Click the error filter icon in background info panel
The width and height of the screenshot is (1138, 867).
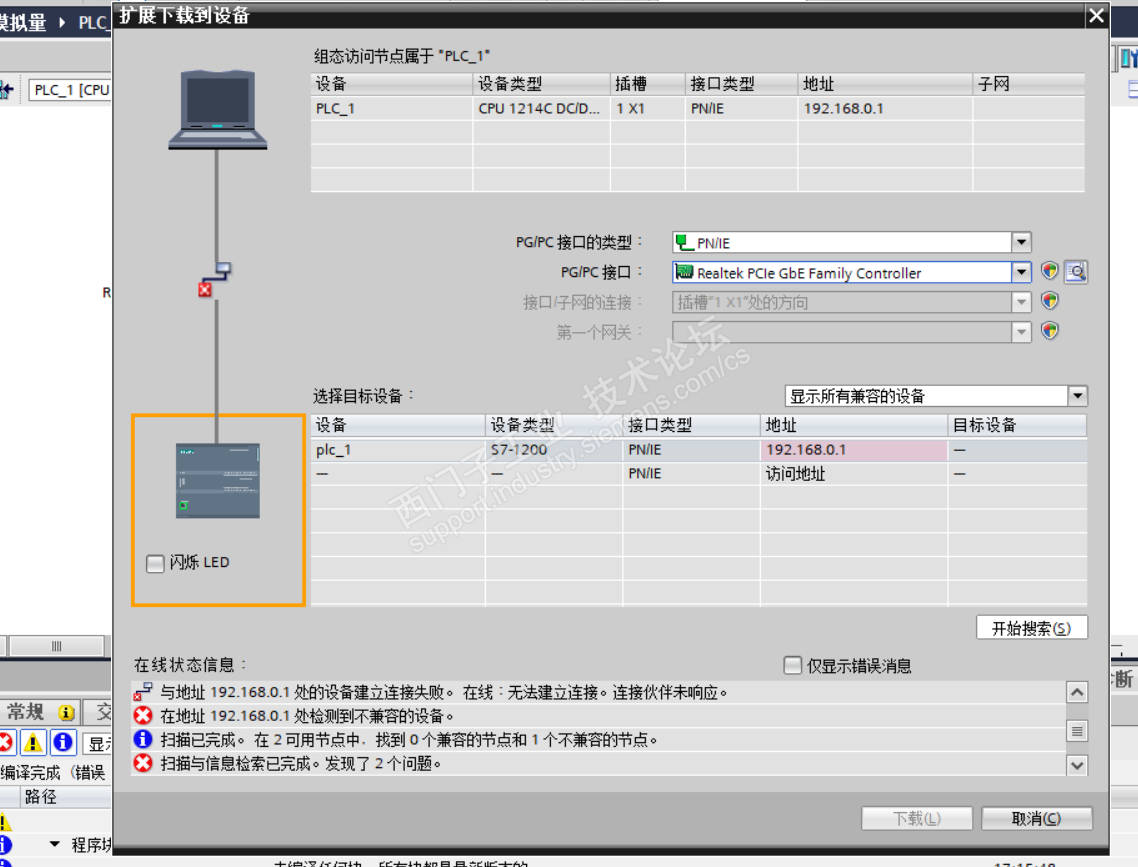pos(6,742)
